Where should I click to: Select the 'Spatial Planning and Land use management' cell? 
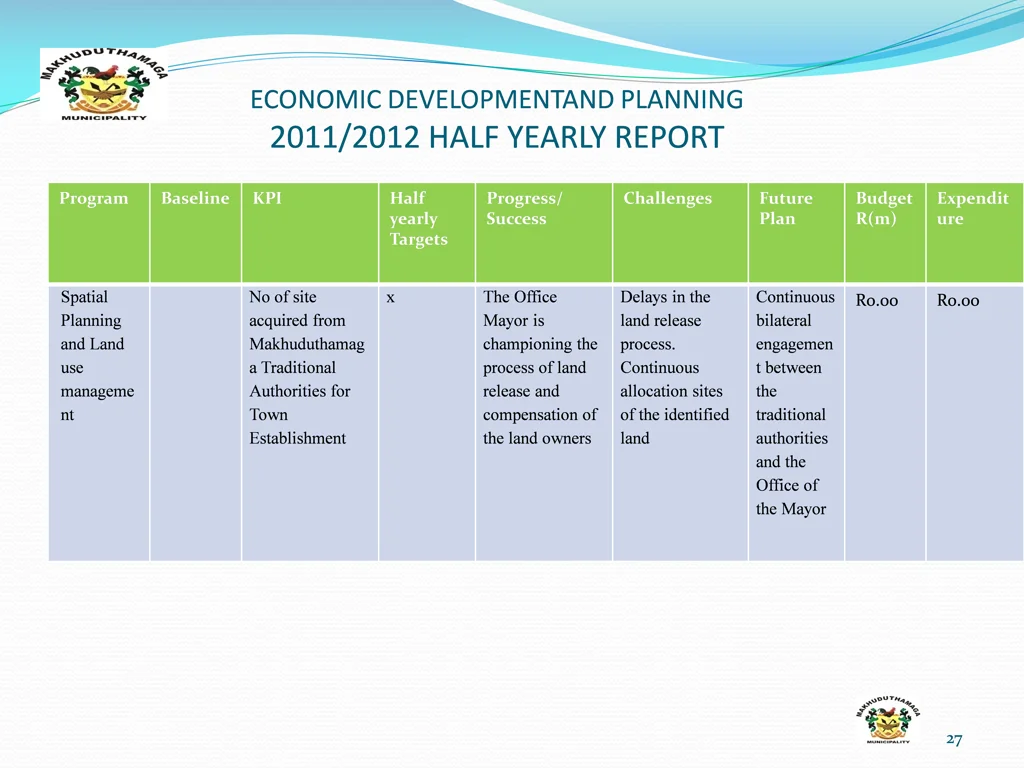point(99,423)
